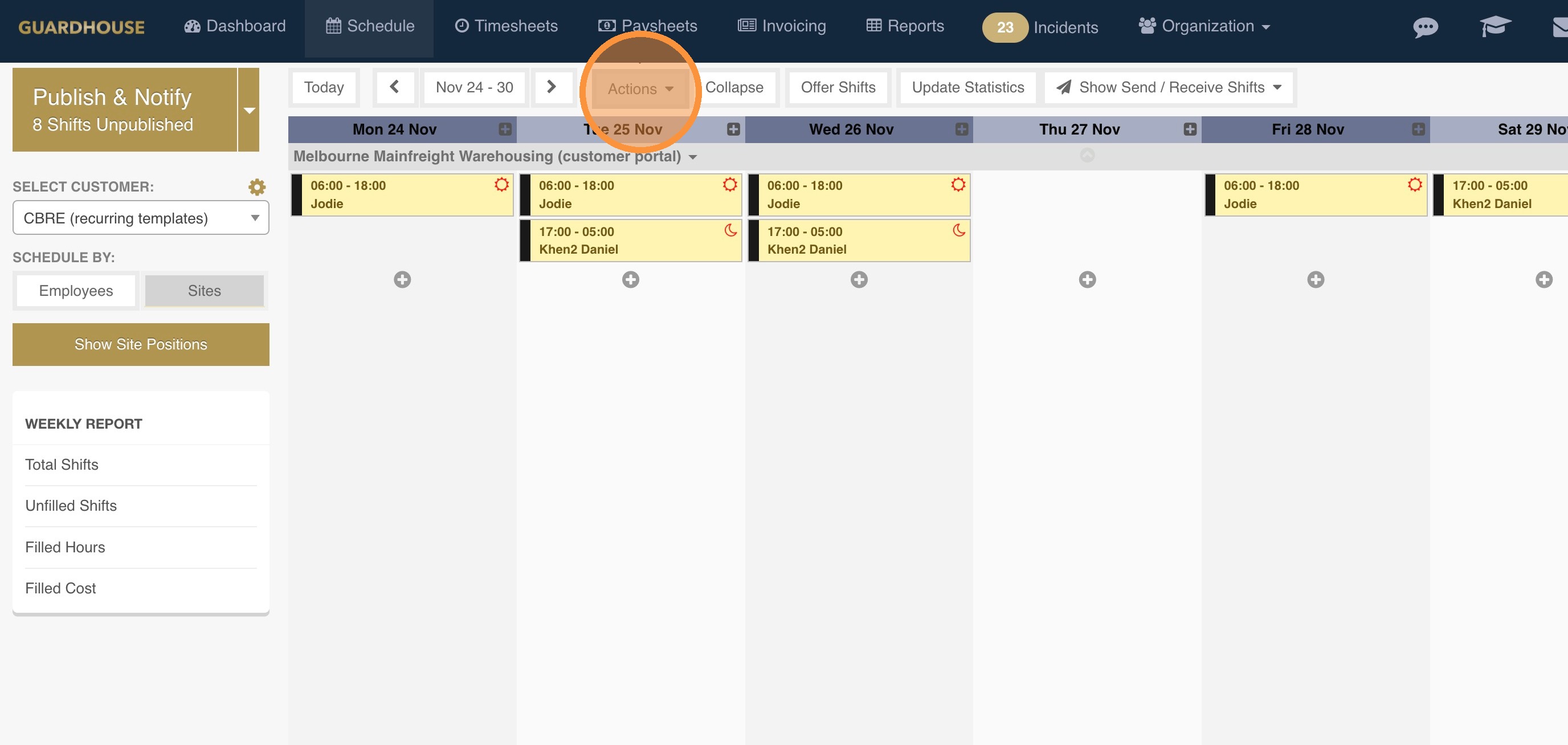Viewport: 1568px width, 745px height.
Task: Add shift using plus circle under Thursday column
Action: click(x=1087, y=280)
